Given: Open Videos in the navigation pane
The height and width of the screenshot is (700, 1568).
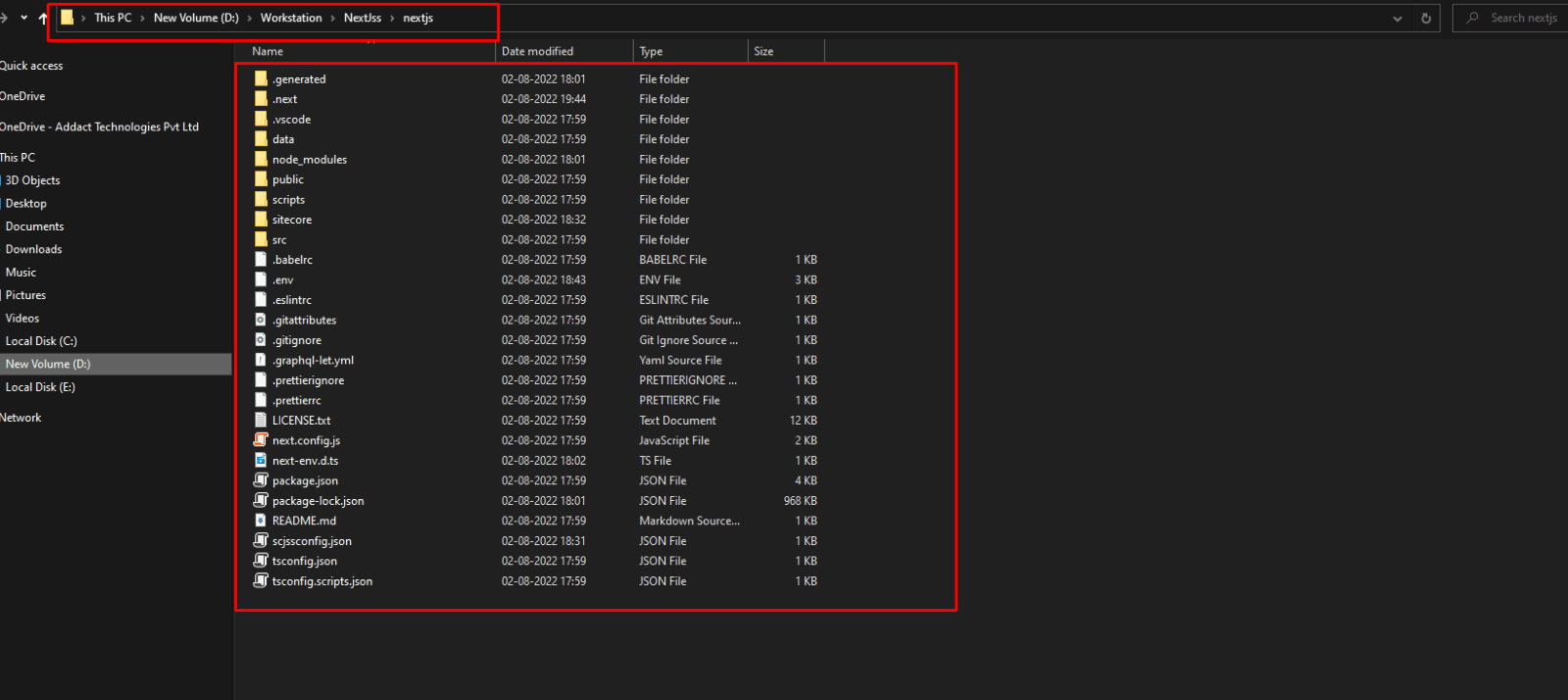Looking at the screenshot, I should pos(22,319).
